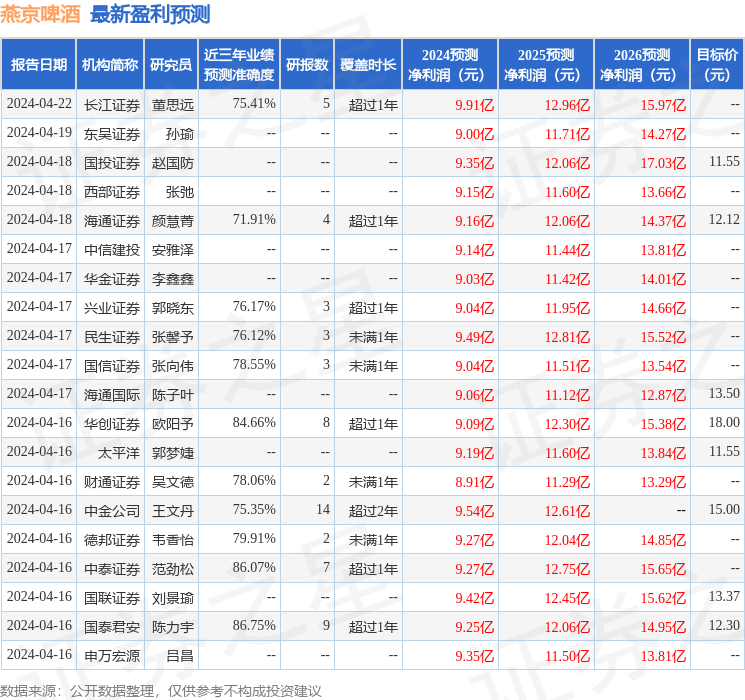Click analyst name 安雅泽
The width and height of the screenshot is (745, 700).
pyautogui.click(x=173, y=249)
